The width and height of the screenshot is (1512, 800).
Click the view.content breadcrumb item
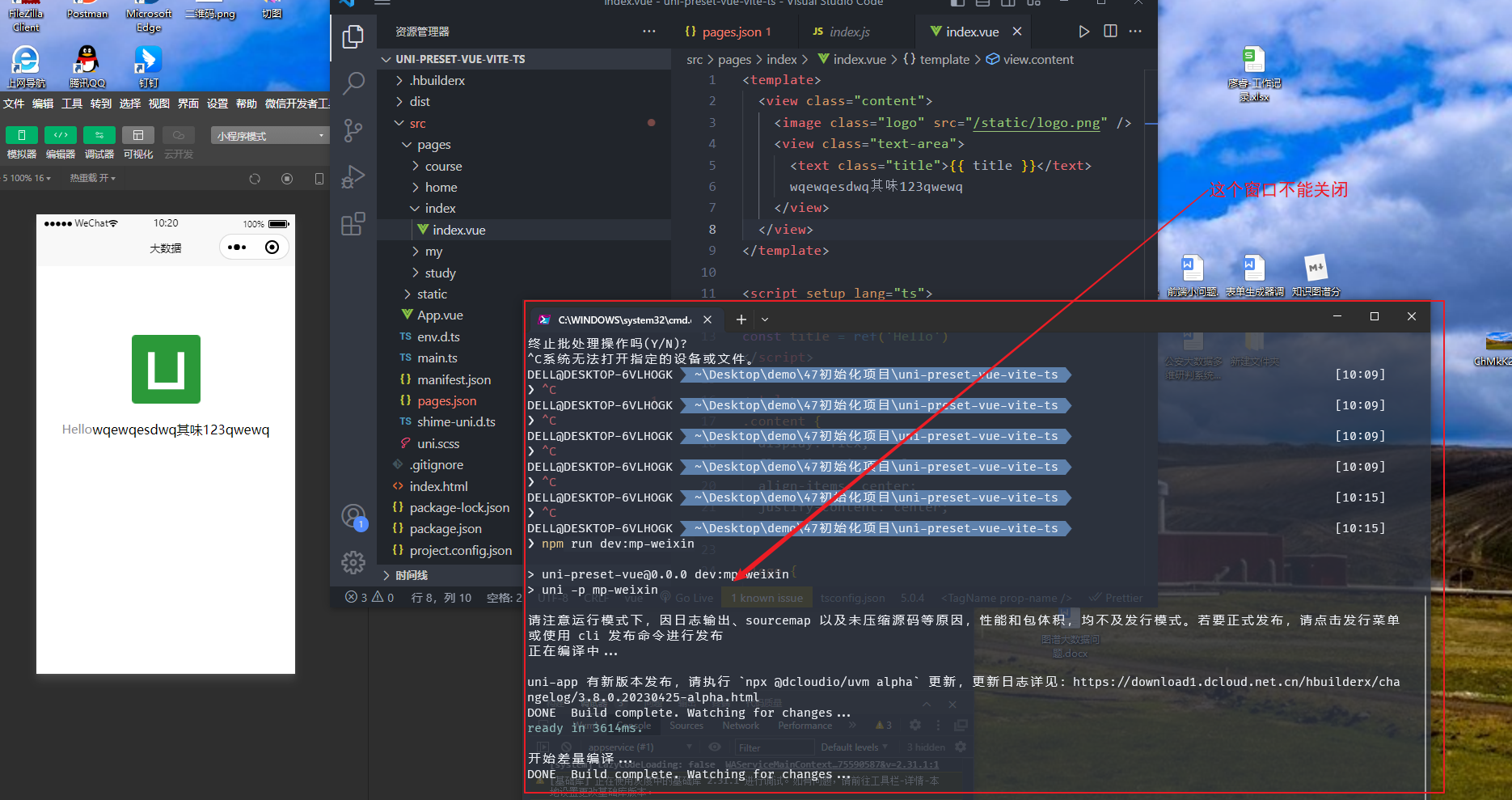click(x=1030, y=59)
